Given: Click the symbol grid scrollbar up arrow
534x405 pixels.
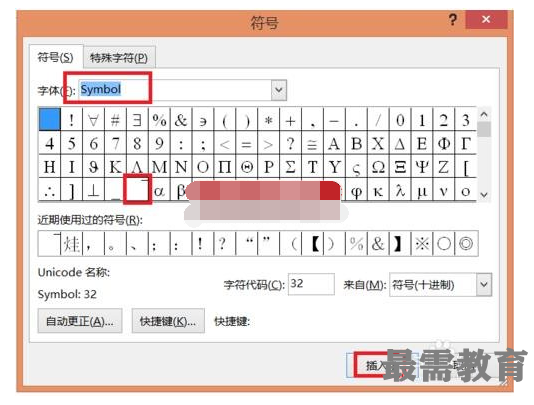Looking at the screenshot, I should tap(484, 115).
